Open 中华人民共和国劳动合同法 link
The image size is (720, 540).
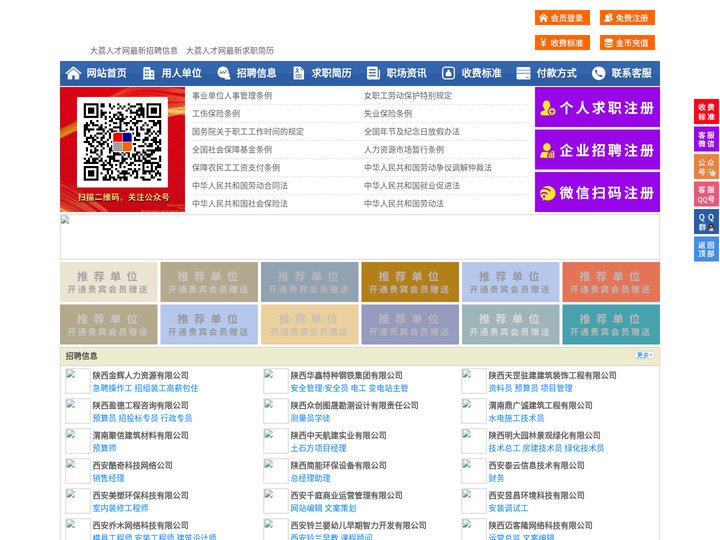click(240, 186)
